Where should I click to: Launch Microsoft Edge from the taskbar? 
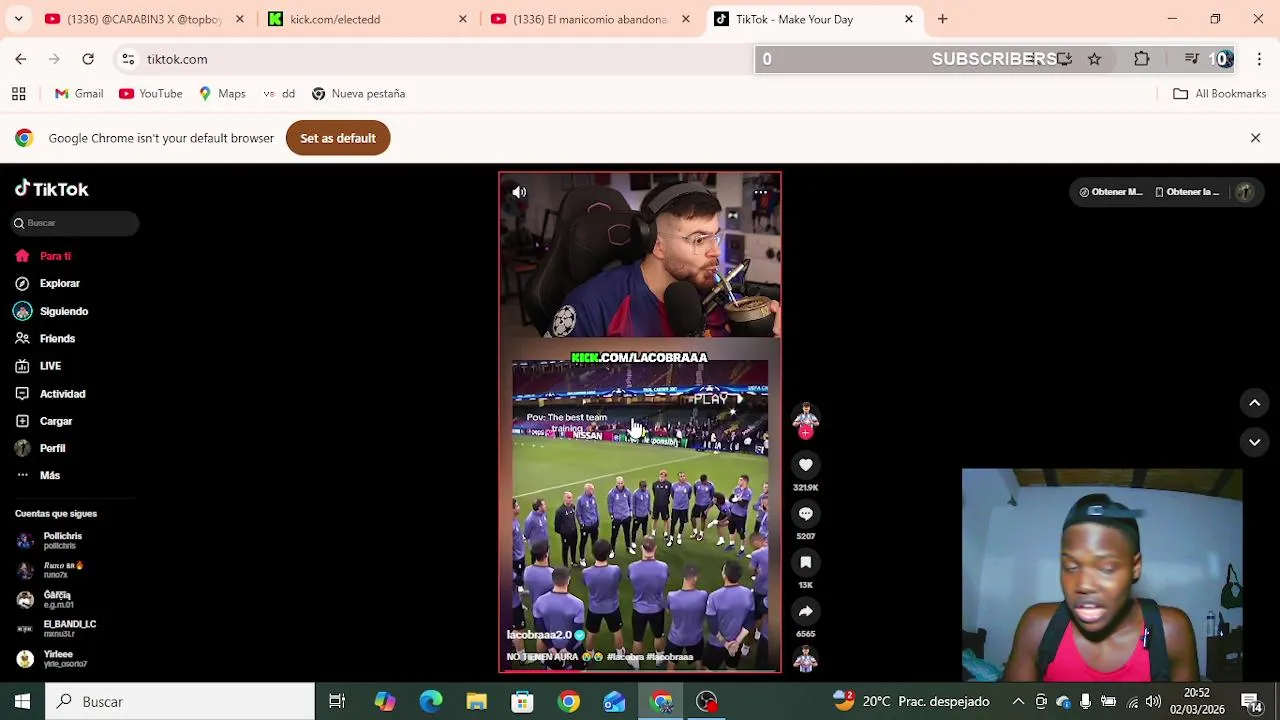point(430,702)
